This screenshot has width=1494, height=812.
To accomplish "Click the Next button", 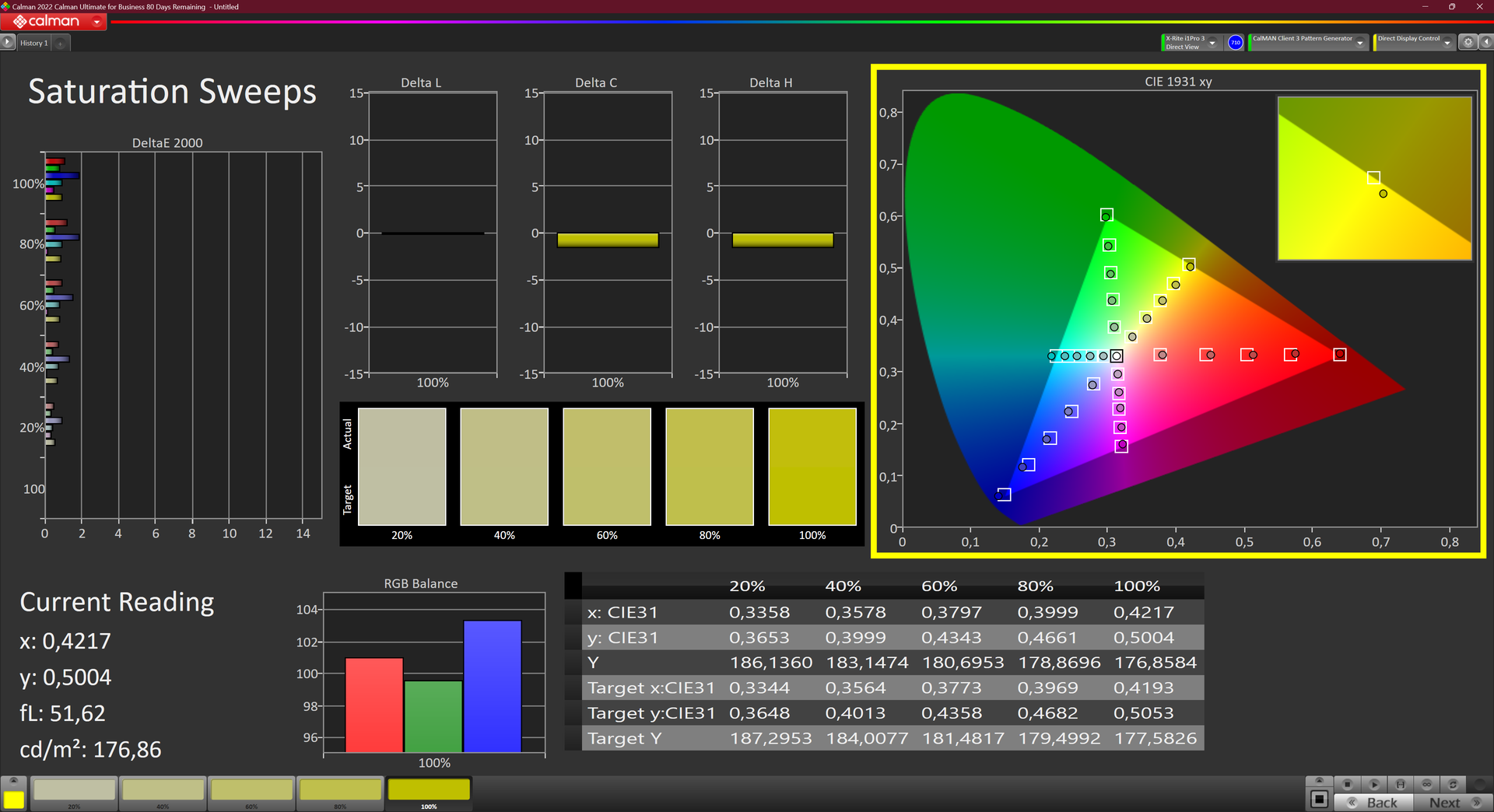I will [1452, 803].
